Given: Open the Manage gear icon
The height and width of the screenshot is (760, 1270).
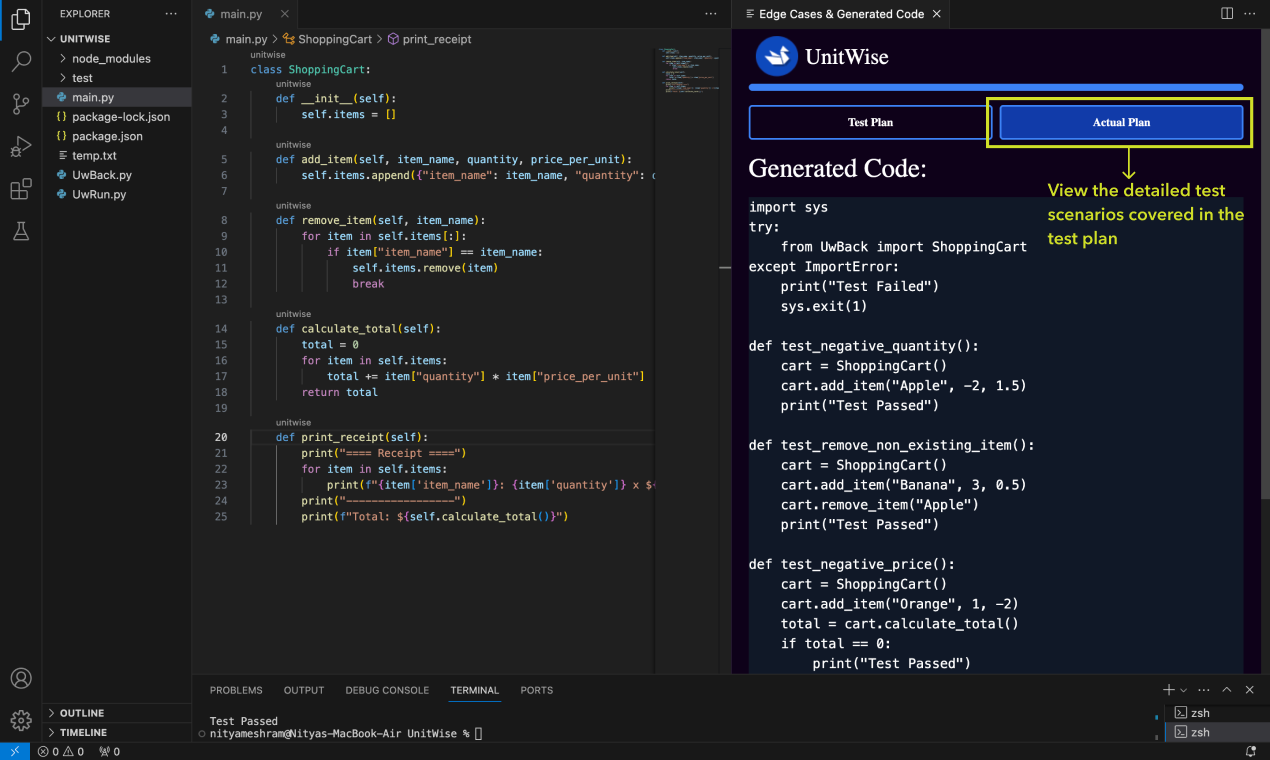Looking at the screenshot, I should (x=20, y=720).
